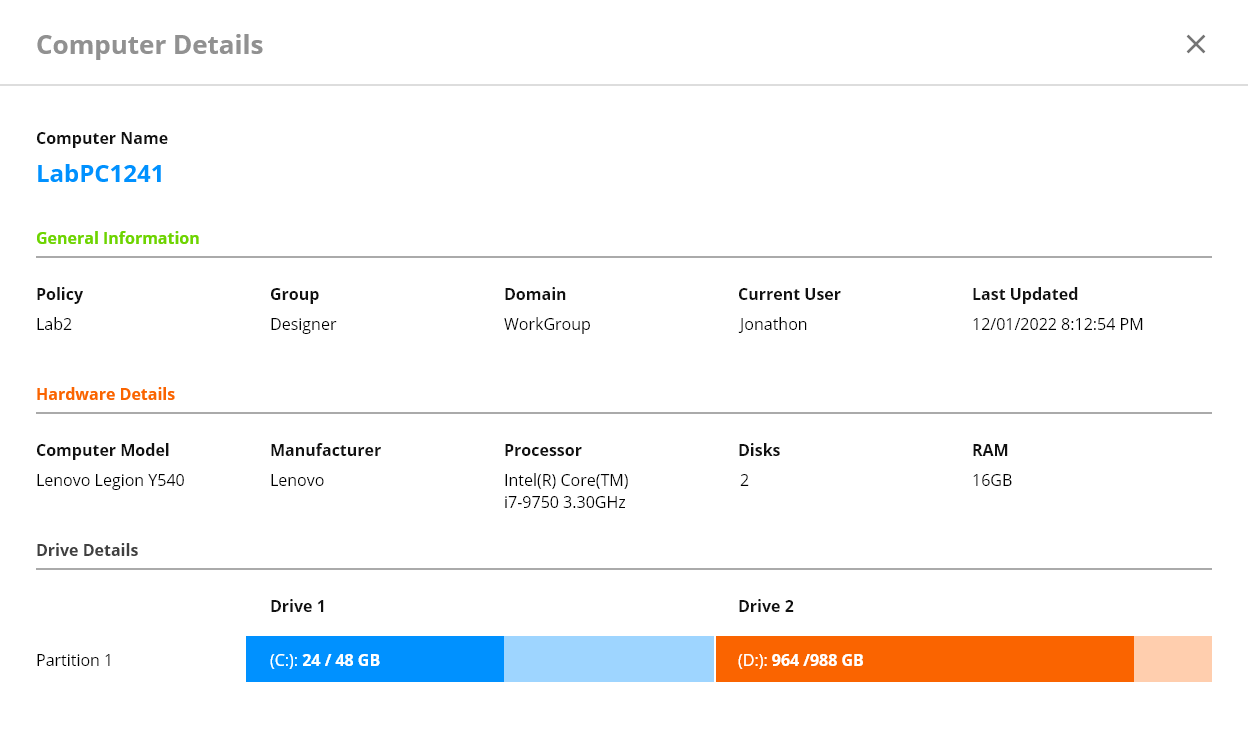Click the Drive Details section heading
Viewport: 1248px width, 756px height.
tap(87, 550)
